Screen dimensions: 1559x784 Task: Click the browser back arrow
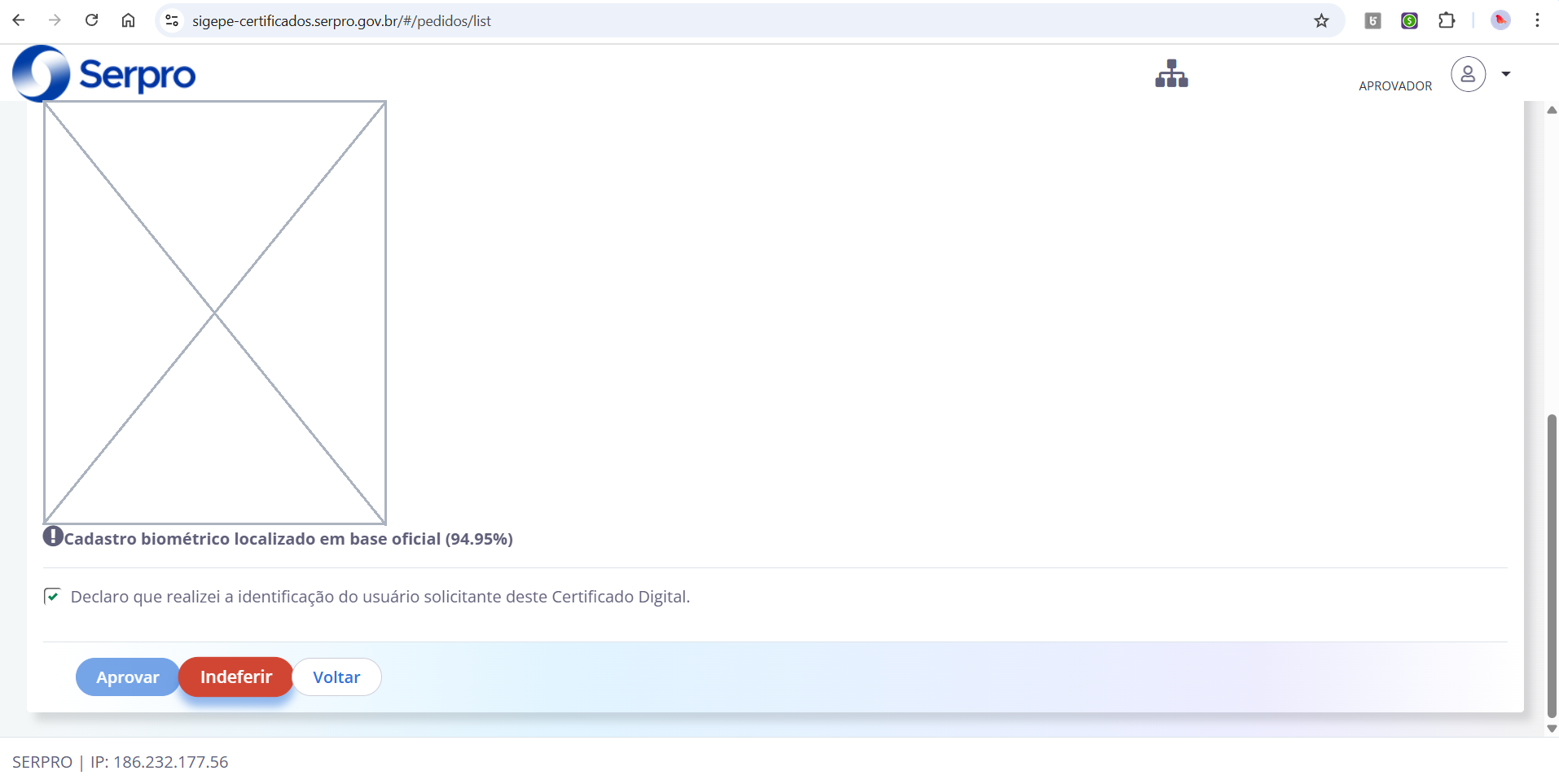tap(19, 20)
